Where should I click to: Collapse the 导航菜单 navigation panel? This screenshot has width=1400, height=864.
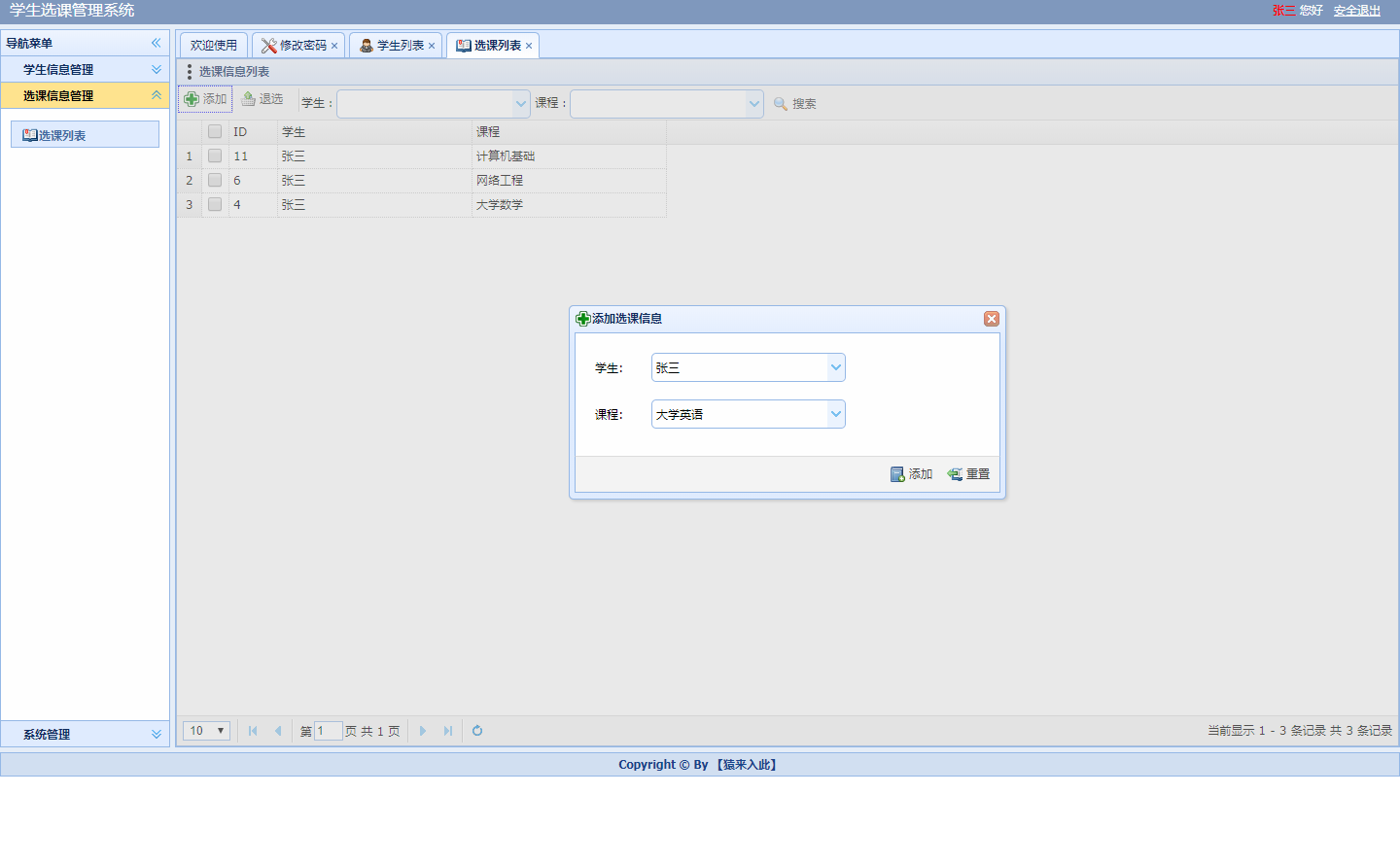tap(156, 43)
